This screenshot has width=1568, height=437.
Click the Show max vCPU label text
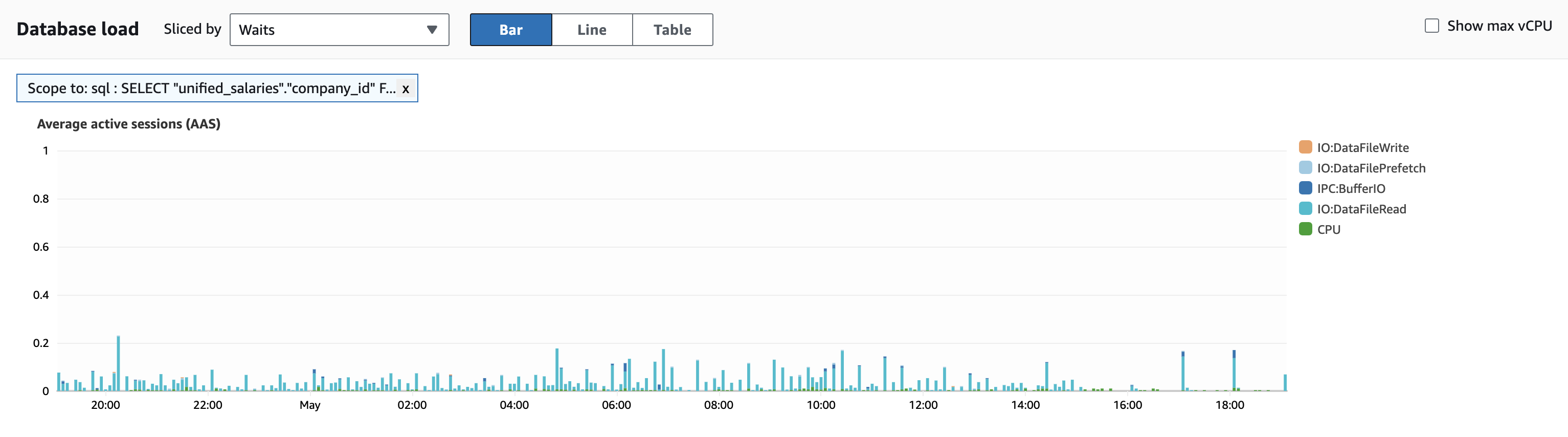(x=1498, y=26)
